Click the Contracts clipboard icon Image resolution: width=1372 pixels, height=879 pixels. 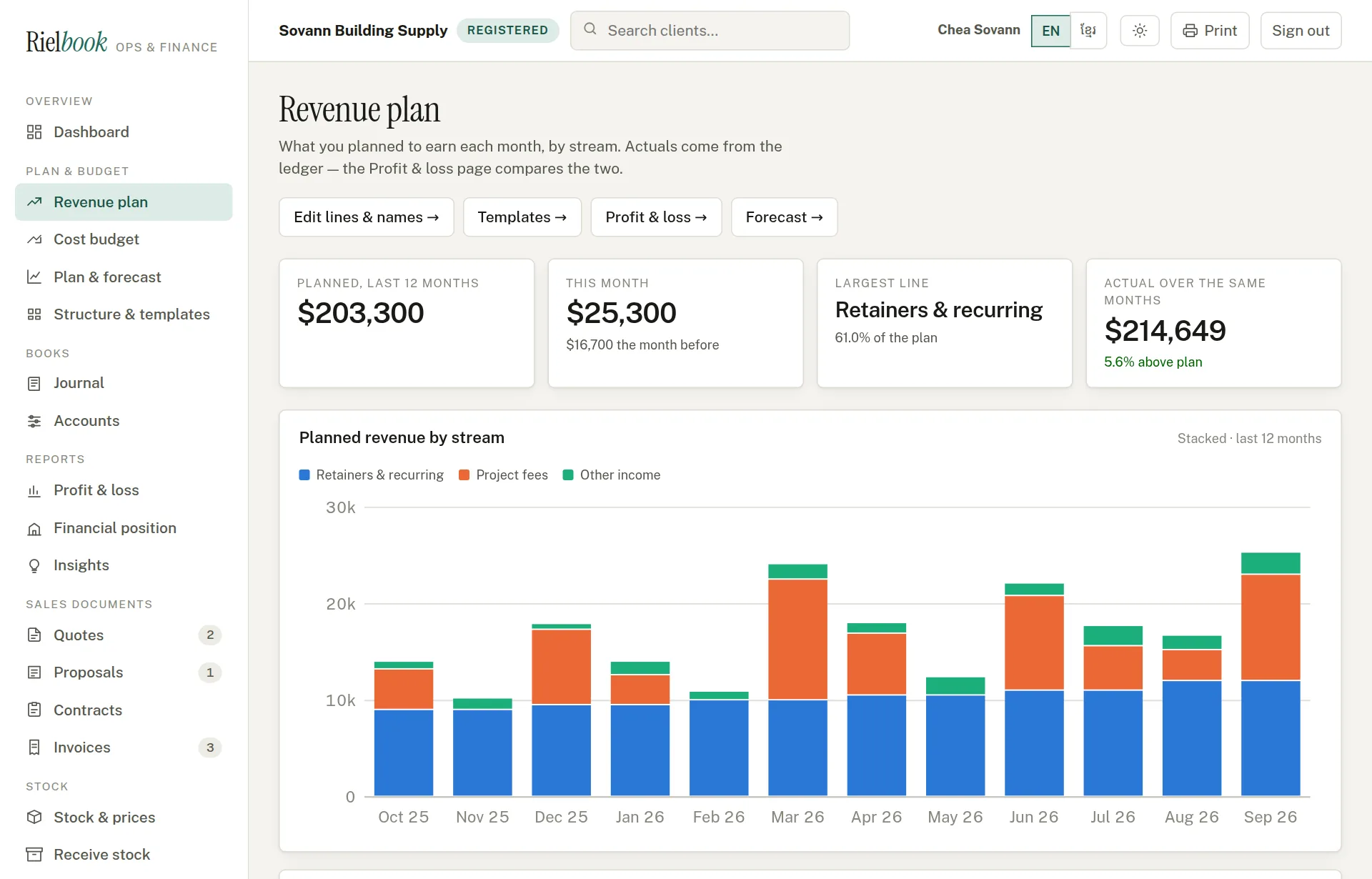coord(34,710)
